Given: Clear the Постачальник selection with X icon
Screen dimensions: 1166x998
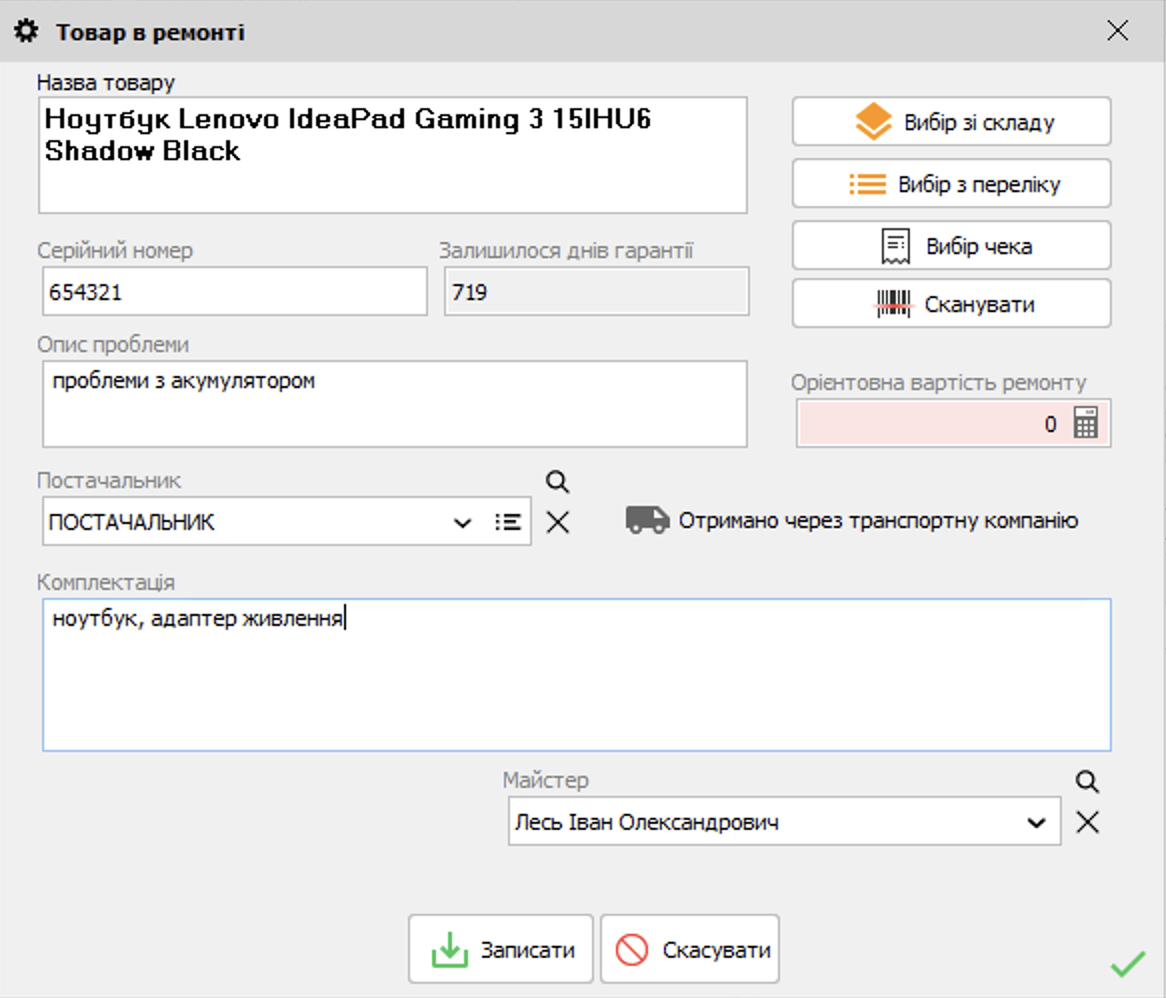Looking at the screenshot, I should point(558,522).
